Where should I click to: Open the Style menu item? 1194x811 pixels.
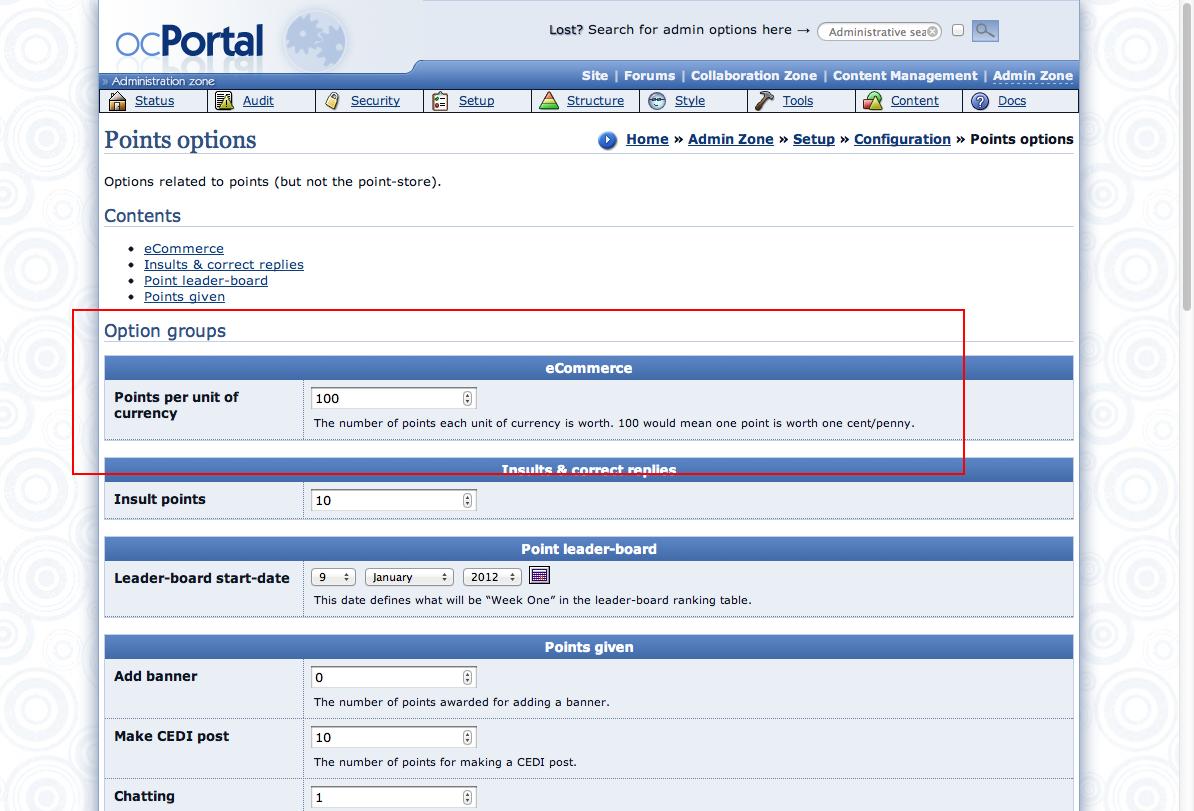point(689,101)
